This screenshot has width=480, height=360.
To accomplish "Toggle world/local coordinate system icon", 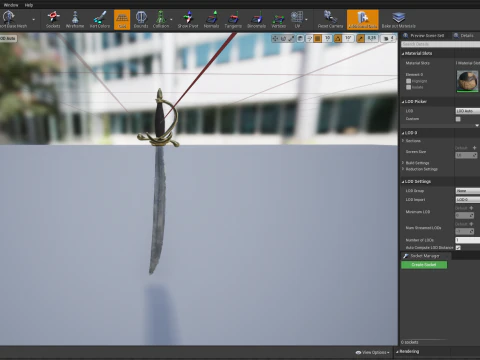I will 300,39.
